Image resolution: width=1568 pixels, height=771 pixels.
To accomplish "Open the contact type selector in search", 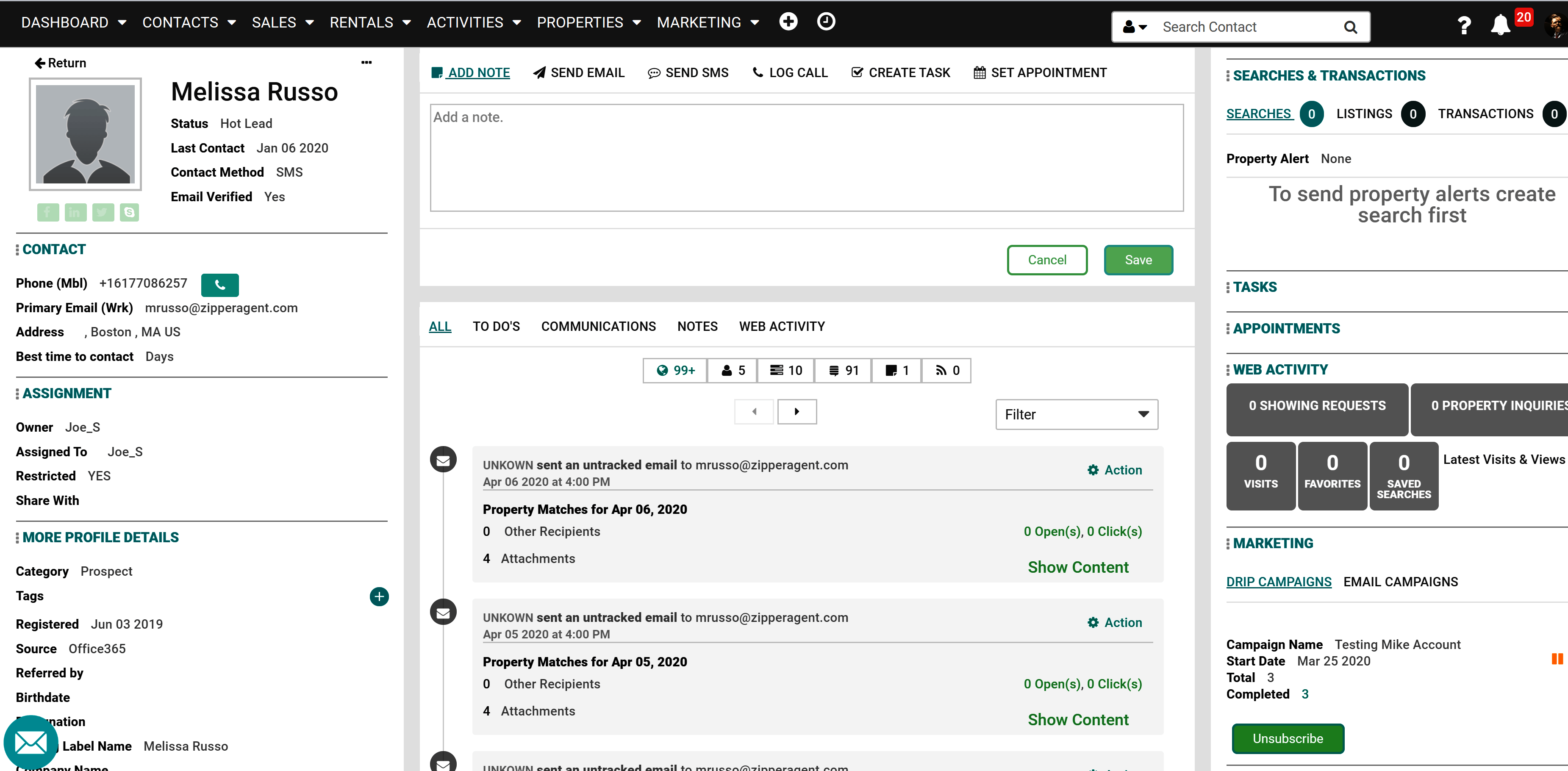I will pyautogui.click(x=1135, y=27).
